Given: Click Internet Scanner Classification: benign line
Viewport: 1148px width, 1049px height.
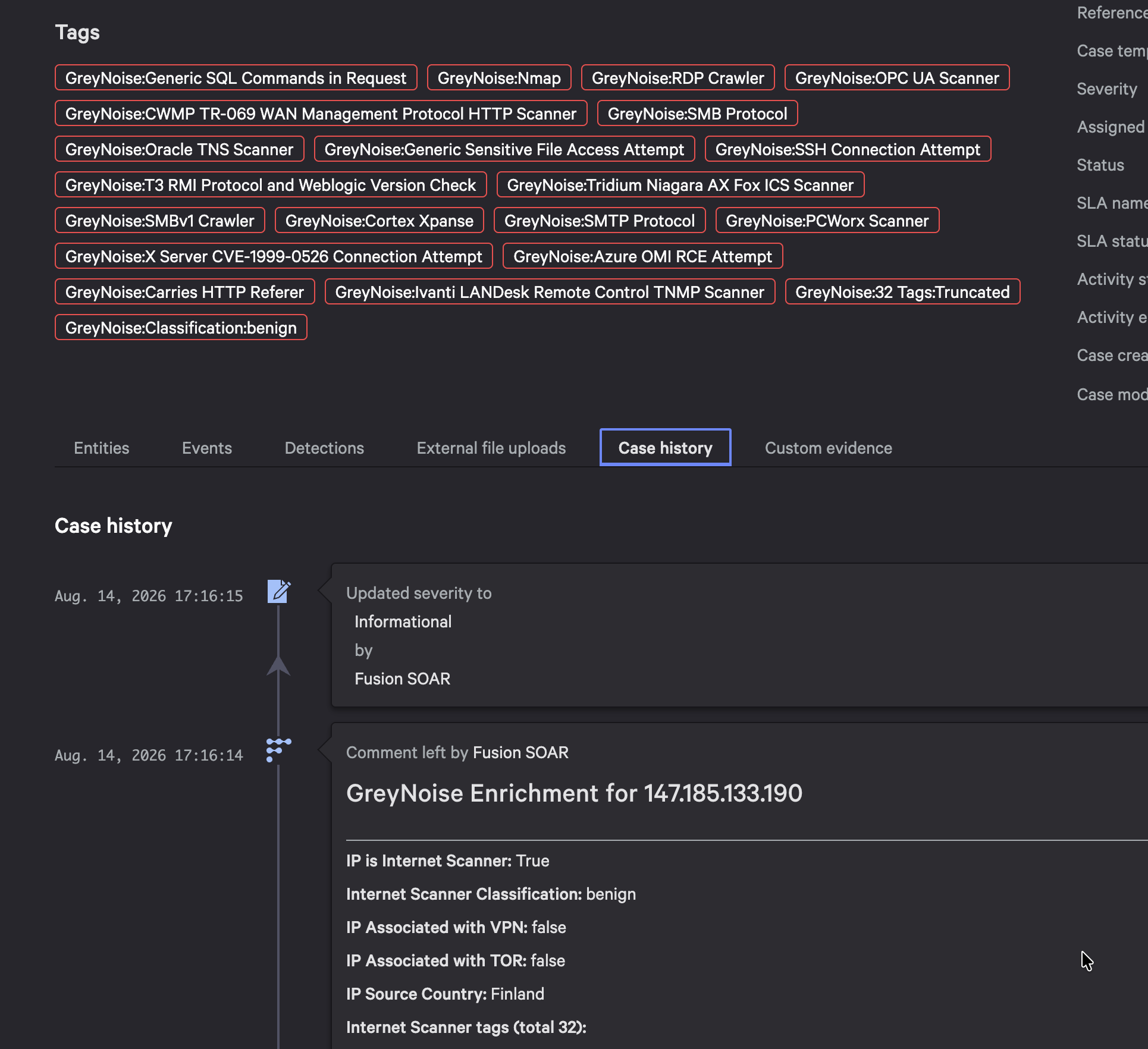Looking at the screenshot, I should click(x=491, y=894).
